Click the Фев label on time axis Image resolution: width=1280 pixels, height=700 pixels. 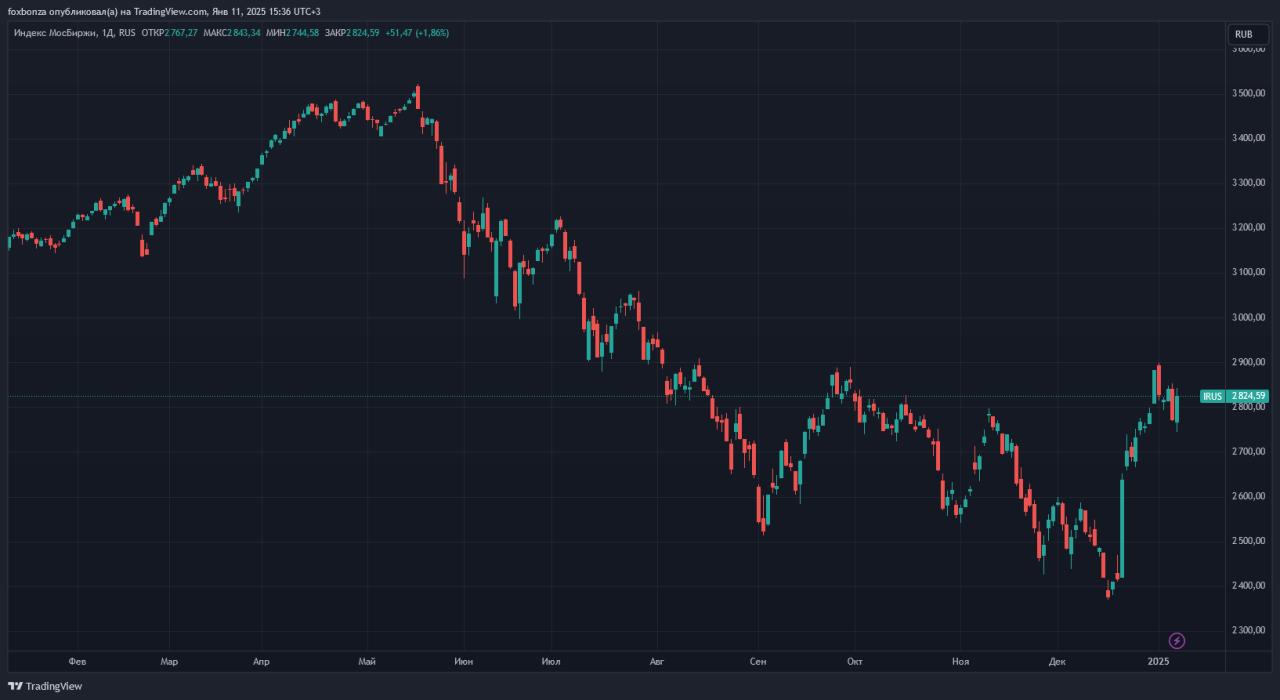77,662
